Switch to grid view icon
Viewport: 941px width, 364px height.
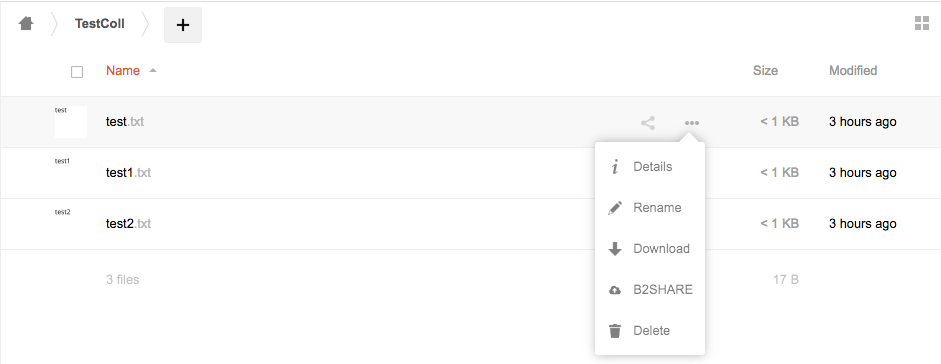coord(922,23)
